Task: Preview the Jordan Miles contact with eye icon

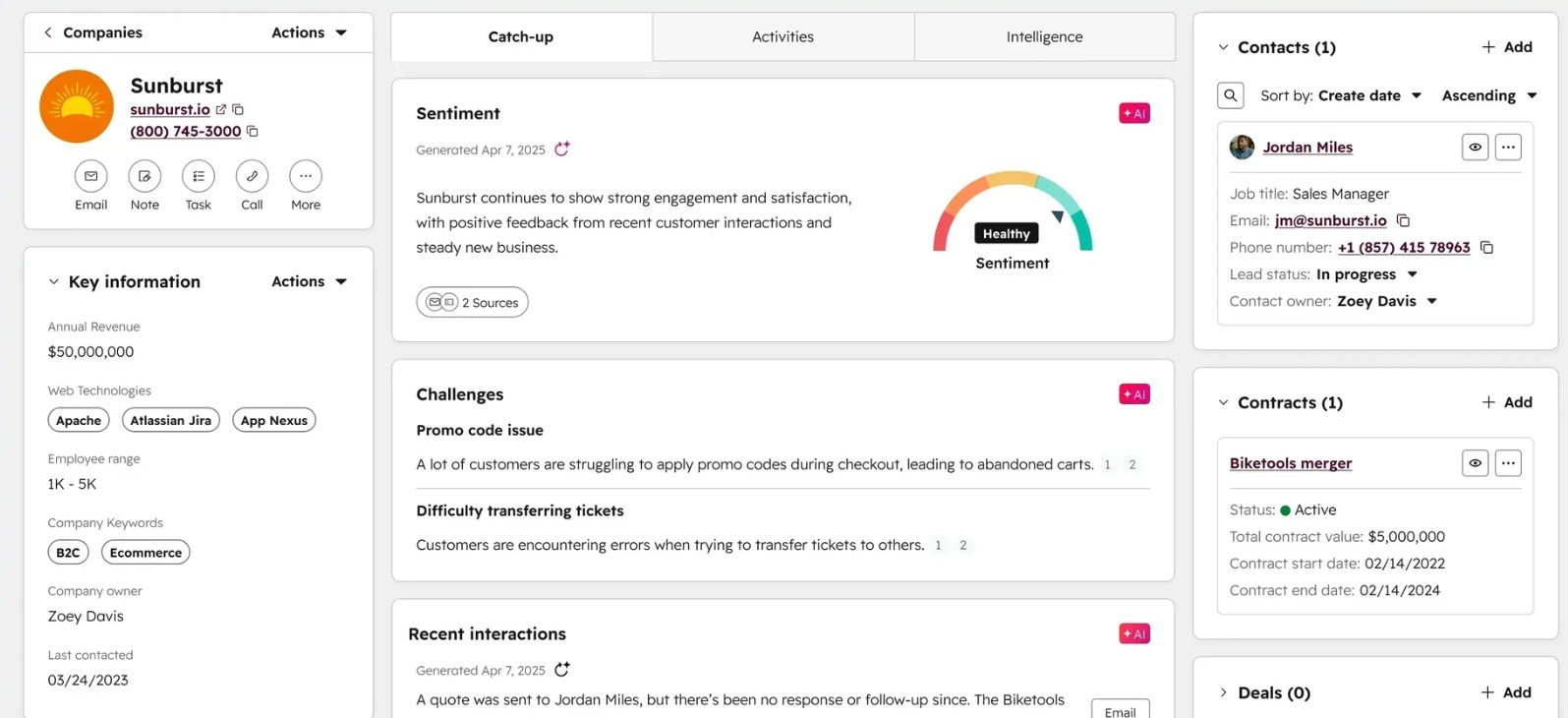Action: tap(1475, 148)
